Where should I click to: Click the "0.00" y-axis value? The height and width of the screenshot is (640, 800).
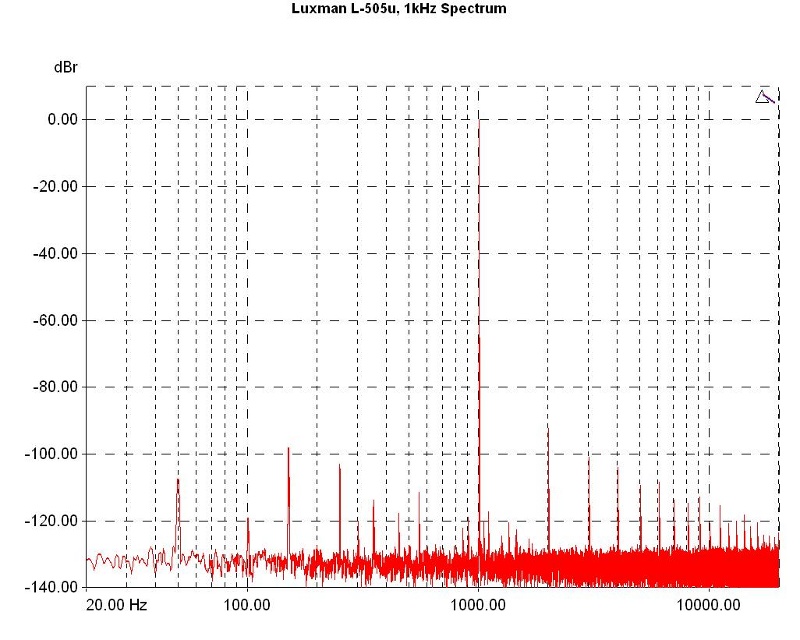(63, 119)
